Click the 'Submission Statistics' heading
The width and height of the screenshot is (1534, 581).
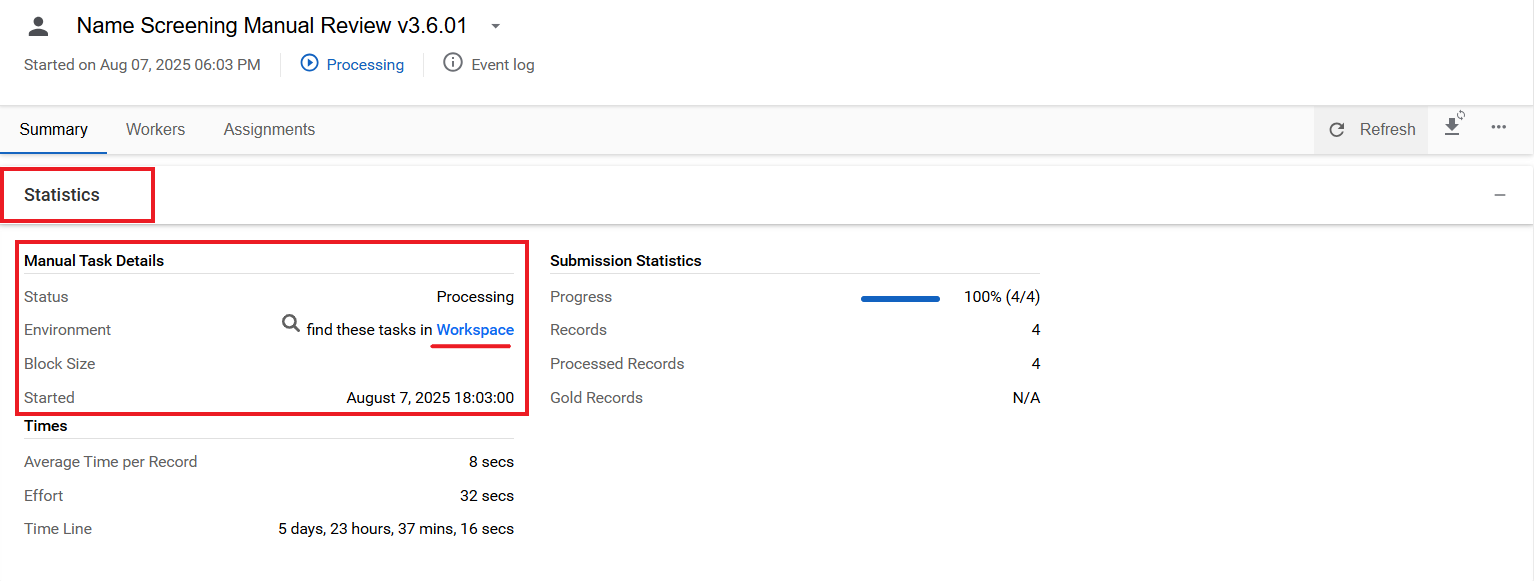[x=626, y=261]
